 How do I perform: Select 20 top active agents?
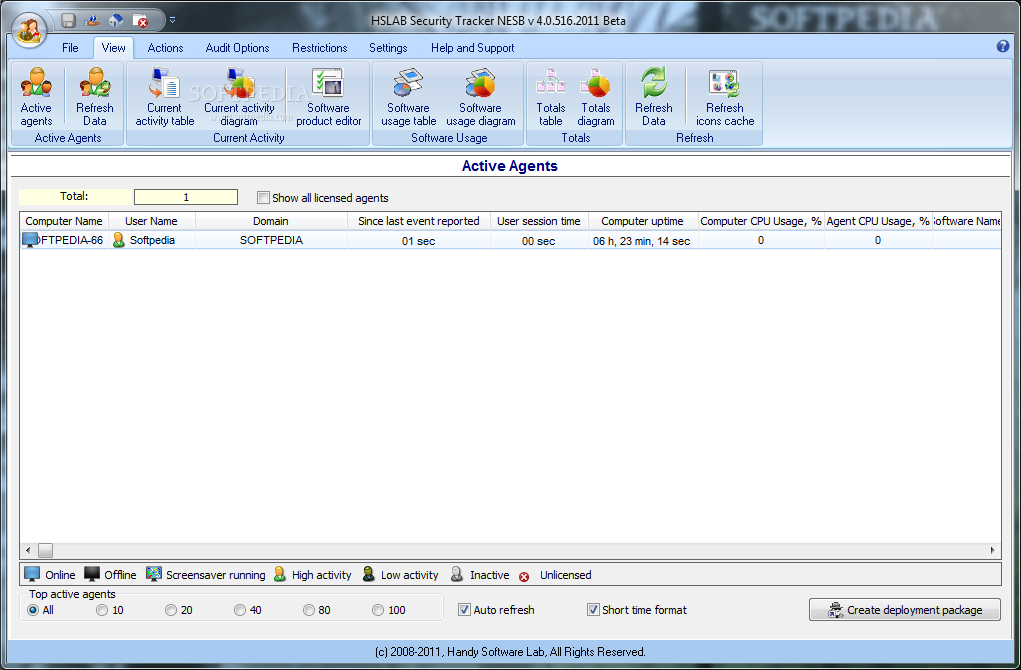(171, 610)
